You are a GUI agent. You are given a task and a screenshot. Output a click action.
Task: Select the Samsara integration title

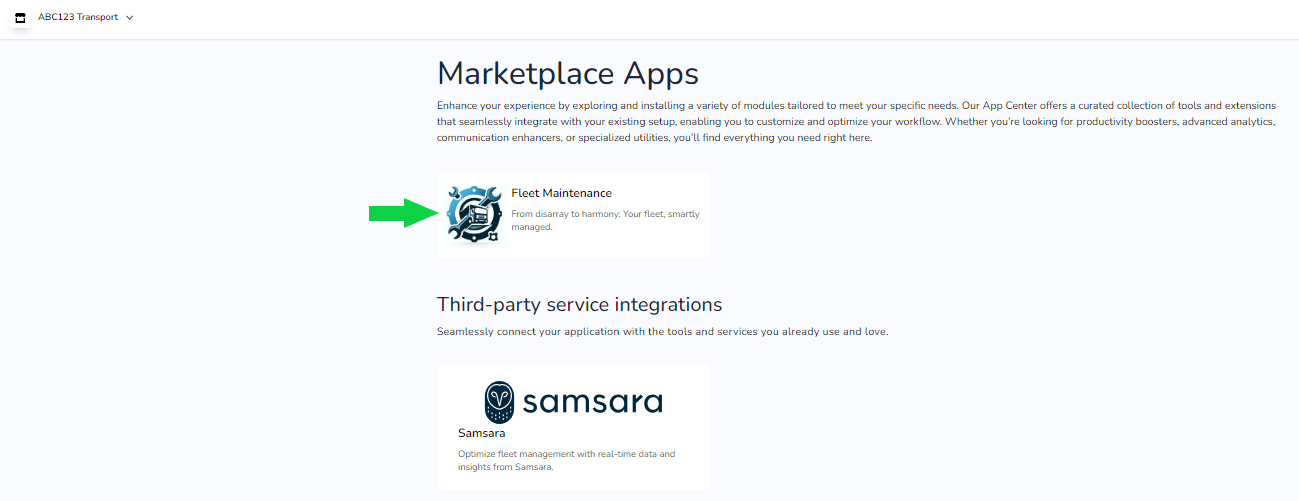(481, 434)
